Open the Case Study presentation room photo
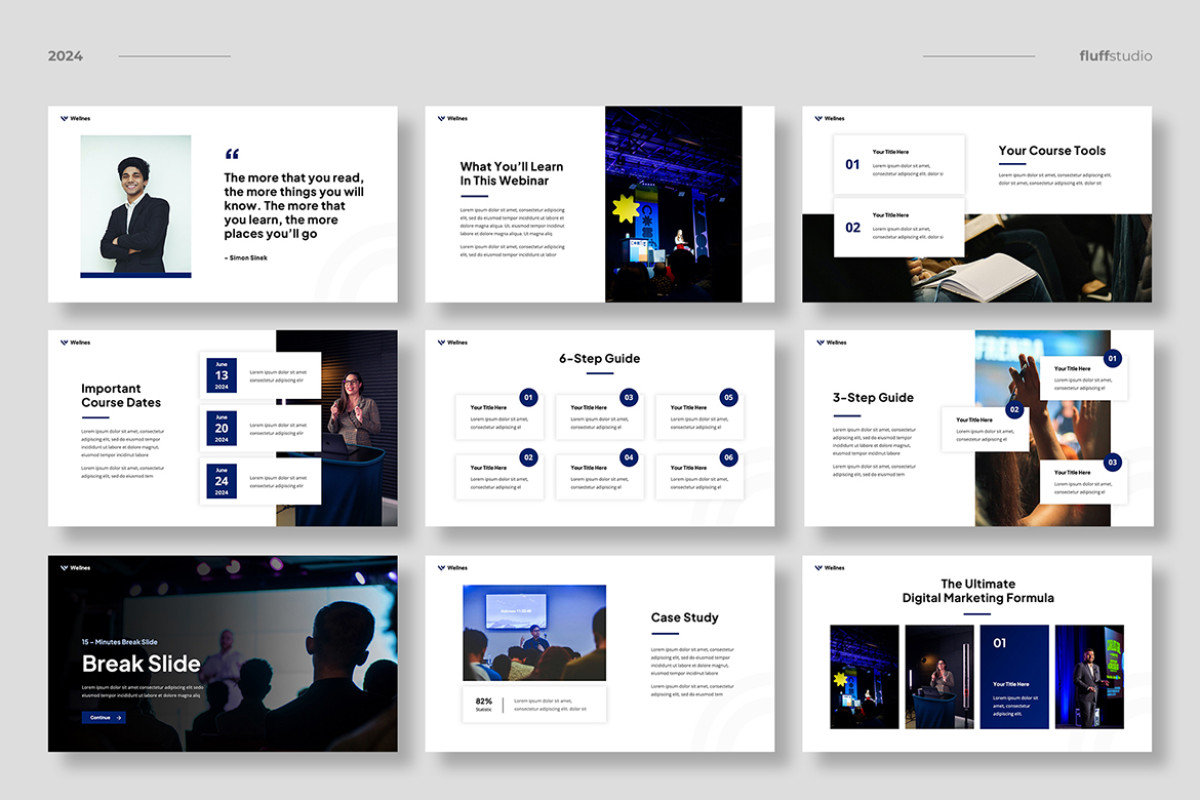Screen dimensions: 1200x800 [534, 633]
